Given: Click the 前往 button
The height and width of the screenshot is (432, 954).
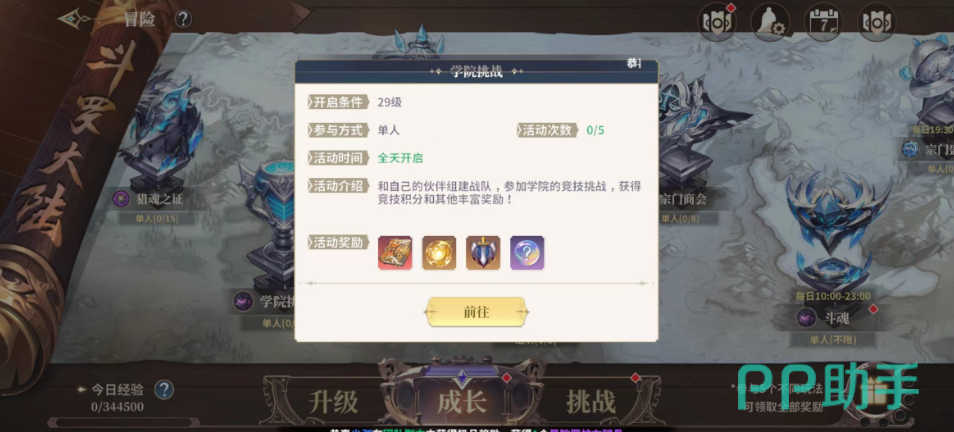Looking at the screenshot, I should pos(476,312).
